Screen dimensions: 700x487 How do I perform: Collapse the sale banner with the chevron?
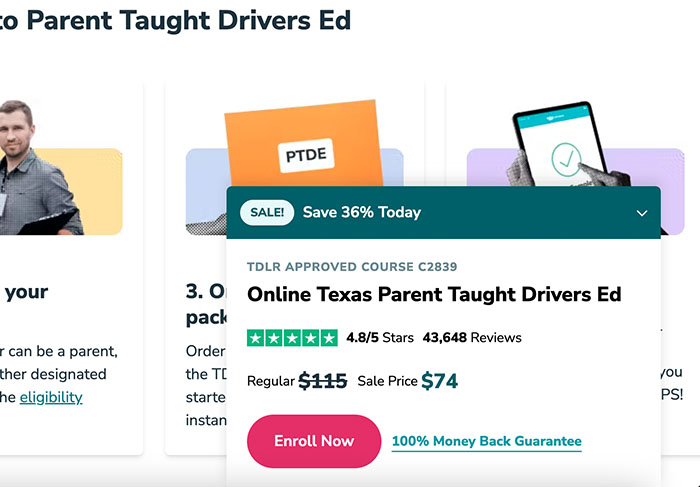pos(642,213)
